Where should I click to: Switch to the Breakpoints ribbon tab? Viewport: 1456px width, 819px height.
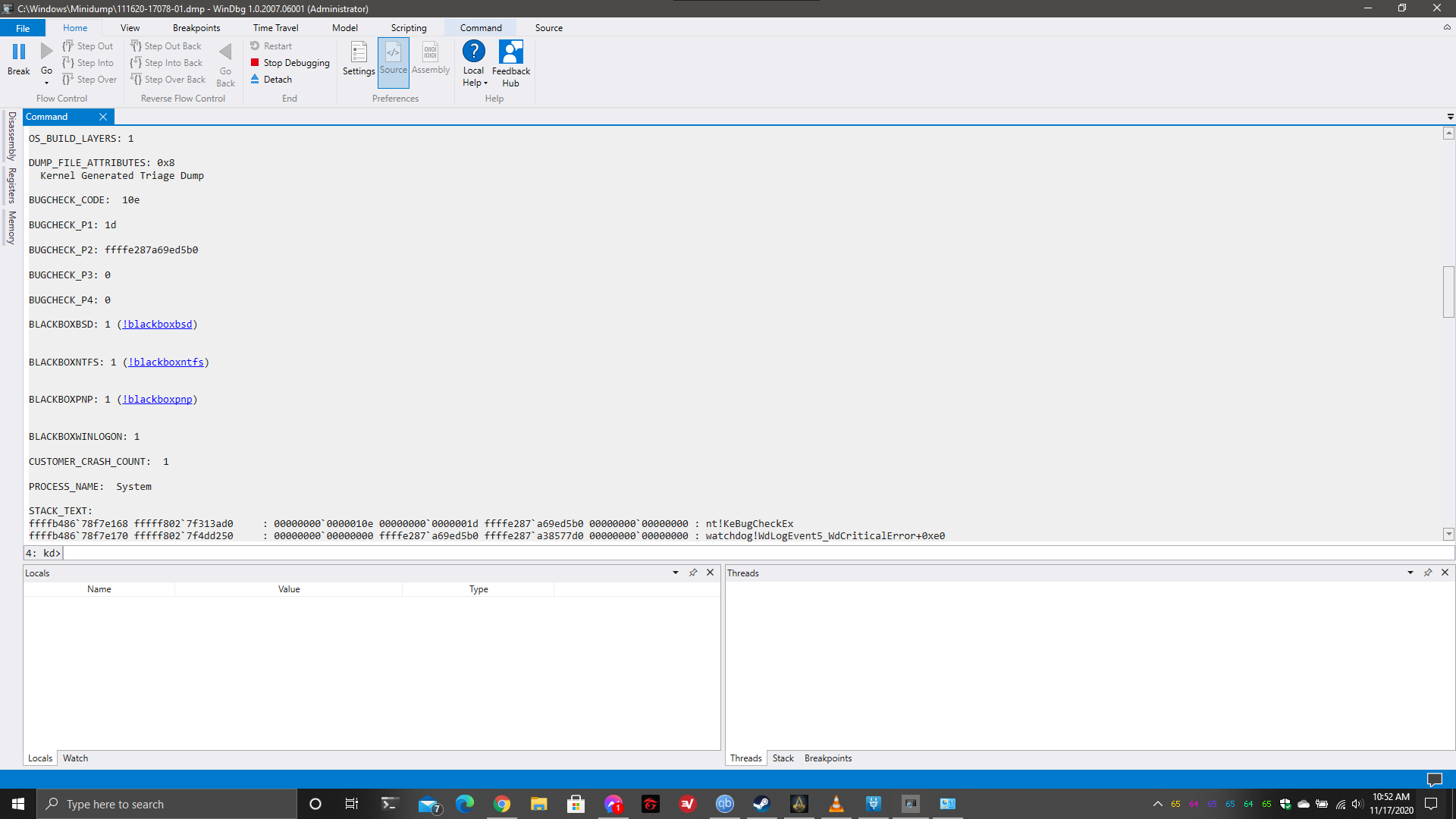[196, 28]
